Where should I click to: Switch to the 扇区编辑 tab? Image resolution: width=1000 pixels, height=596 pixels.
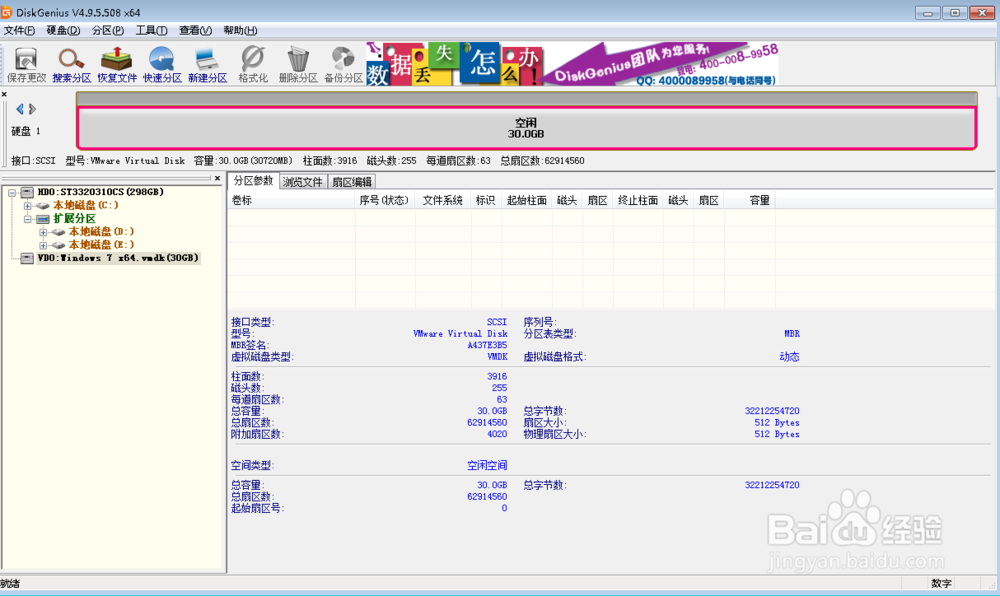[x=352, y=182]
